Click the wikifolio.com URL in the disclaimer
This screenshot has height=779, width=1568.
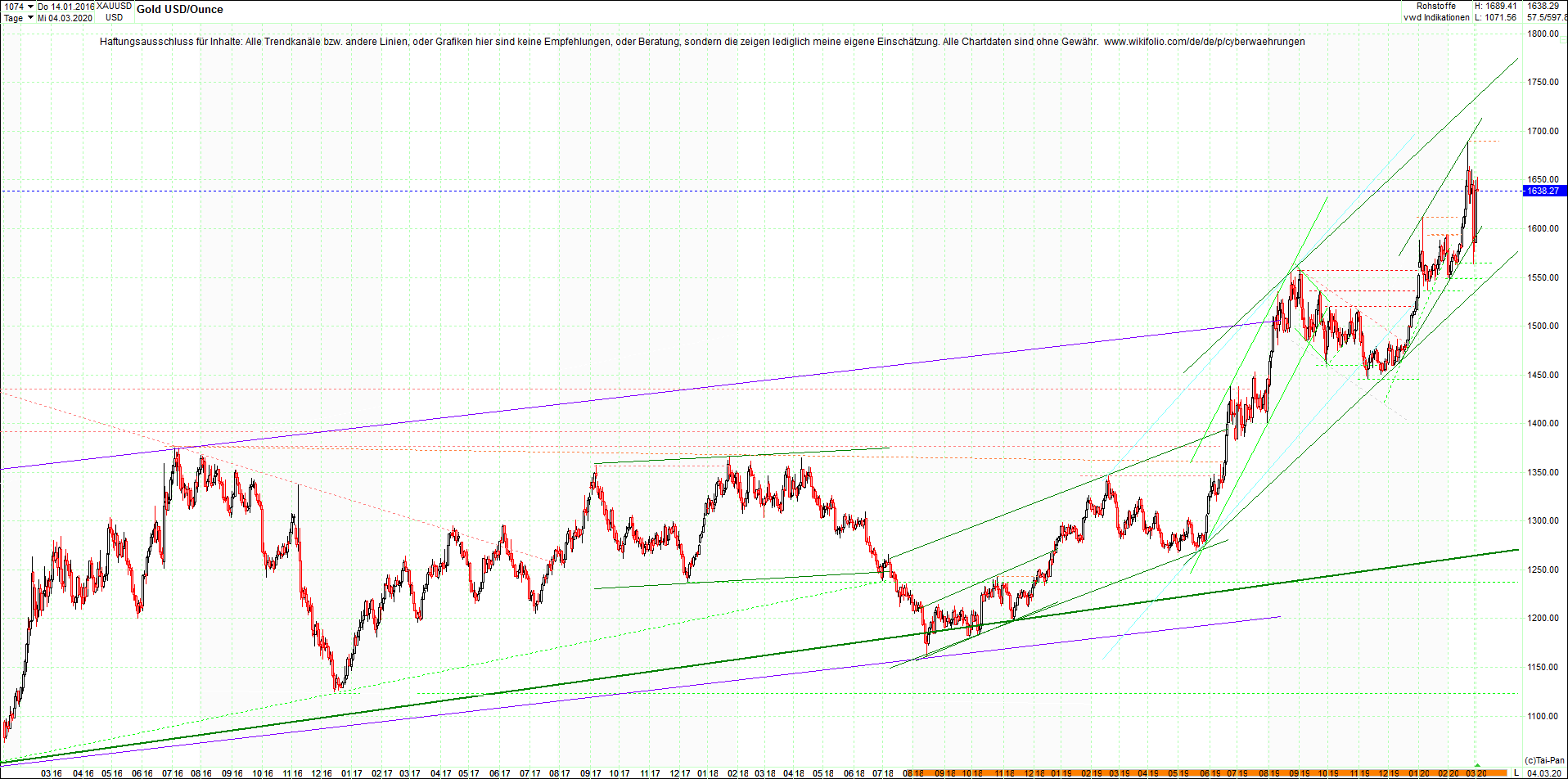[x=1204, y=42]
